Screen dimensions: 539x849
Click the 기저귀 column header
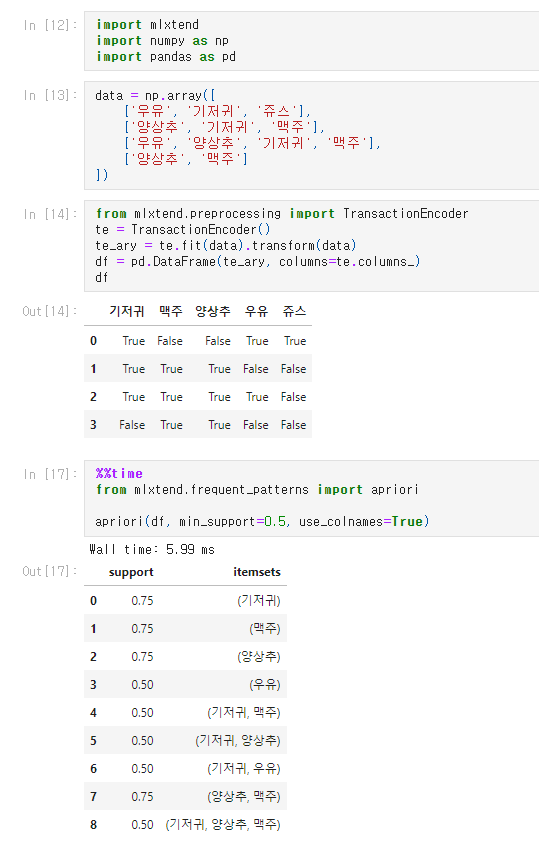pyautogui.click(x=127, y=311)
